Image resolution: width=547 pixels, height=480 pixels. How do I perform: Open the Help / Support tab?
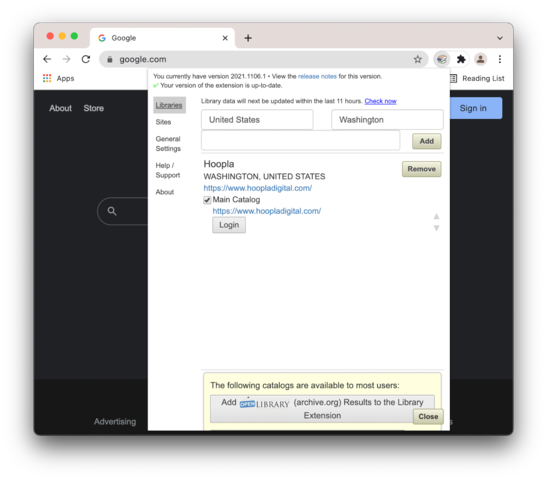[x=168, y=170]
